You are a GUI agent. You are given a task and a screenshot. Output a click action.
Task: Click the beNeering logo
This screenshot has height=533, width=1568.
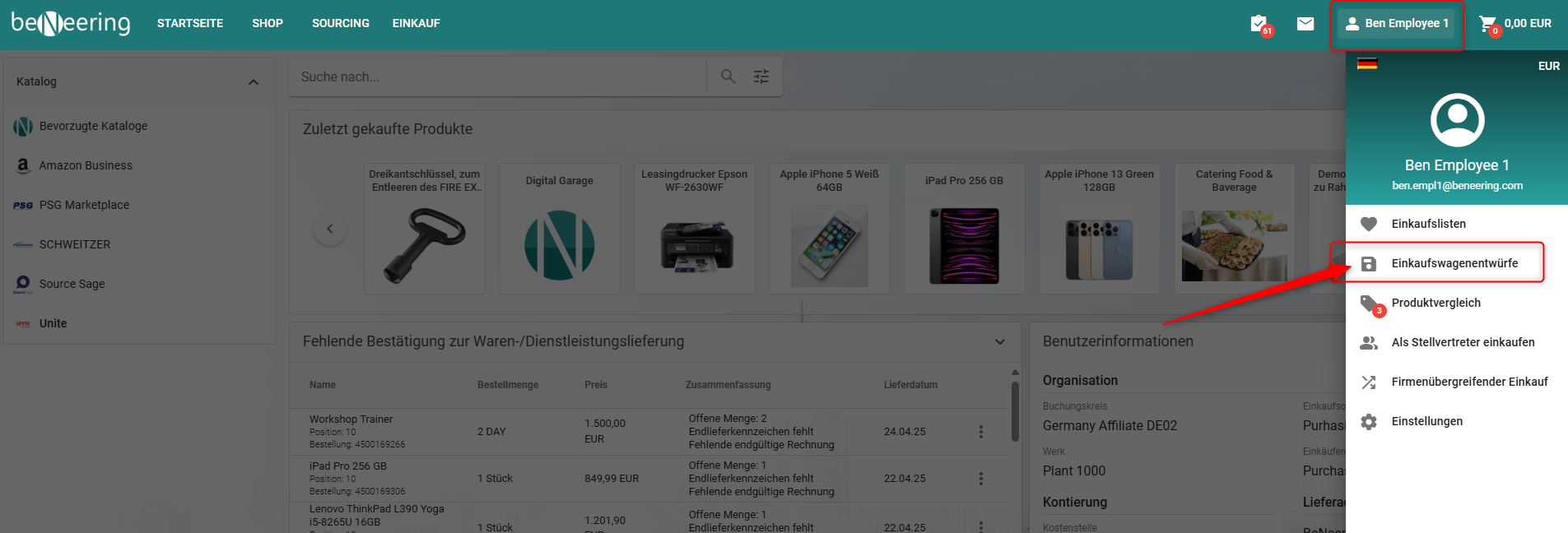point(71,23)
